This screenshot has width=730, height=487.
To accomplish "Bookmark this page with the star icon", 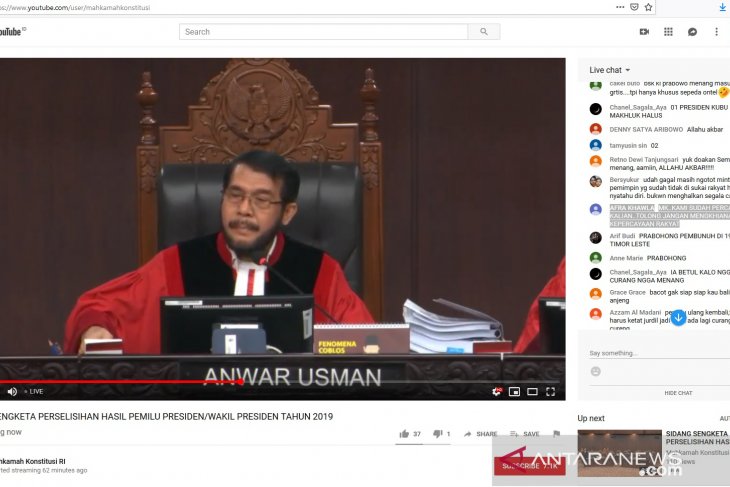I will point(648,7).
